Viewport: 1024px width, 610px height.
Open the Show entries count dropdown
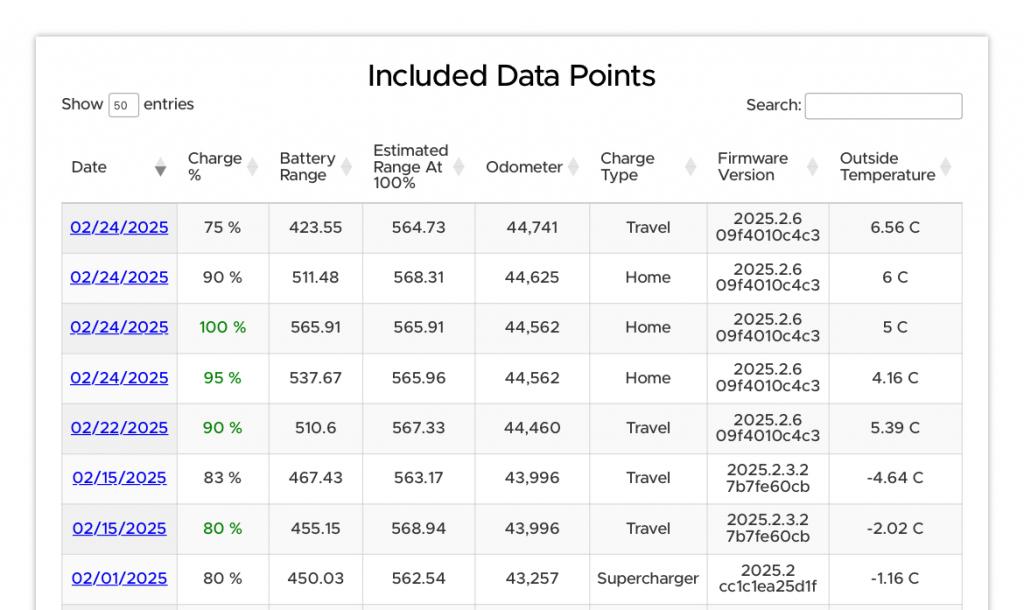(123, 105)
